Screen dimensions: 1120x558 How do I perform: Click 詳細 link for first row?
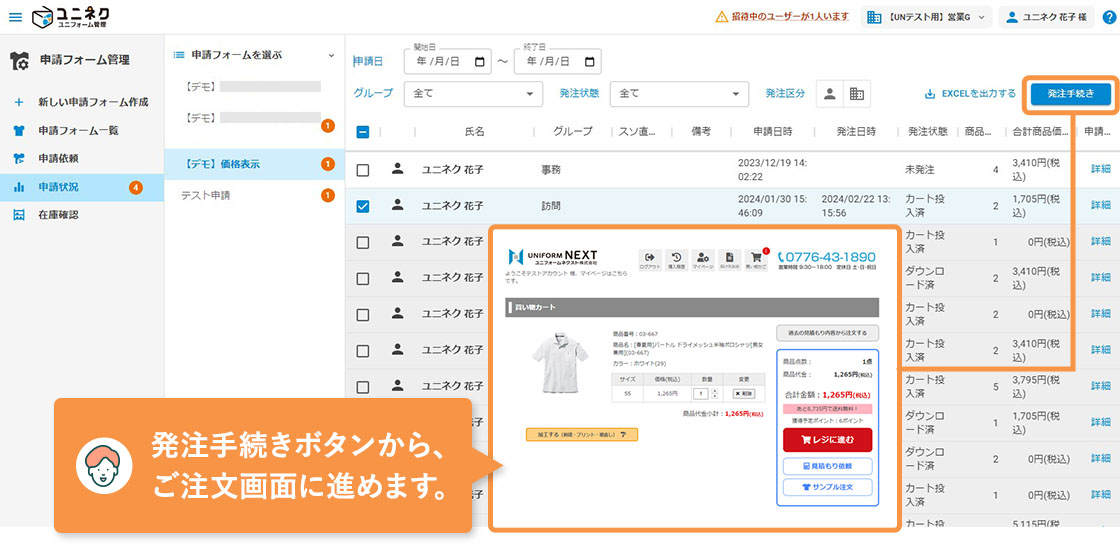(x=1100, y=170)
